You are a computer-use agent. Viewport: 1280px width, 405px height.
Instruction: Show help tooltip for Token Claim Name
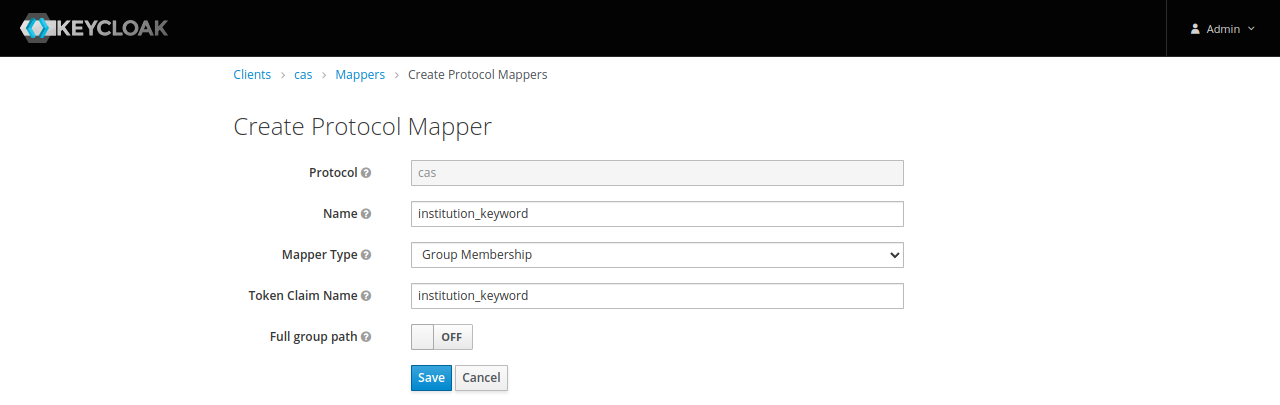tap(366, 296)
